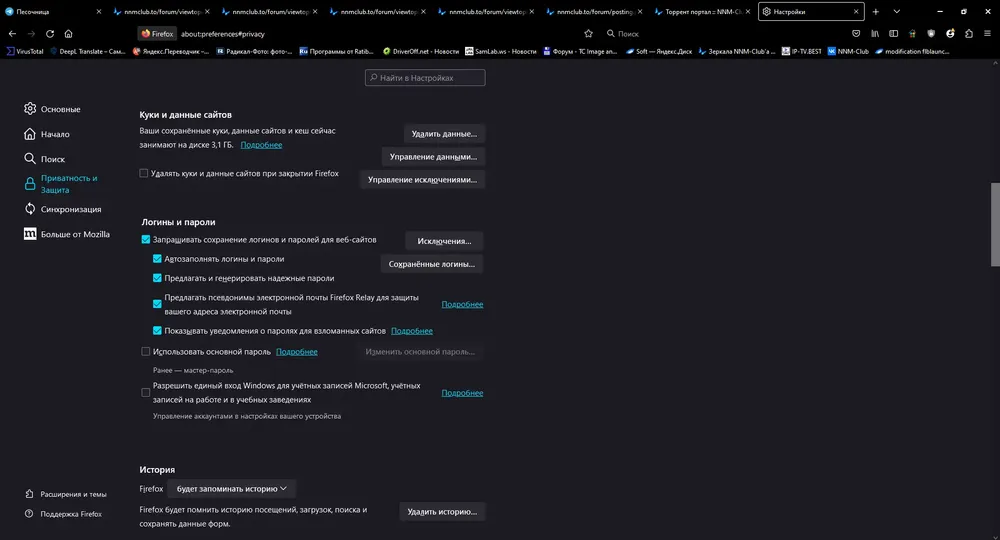Bookmark this page with the star icon

tap(588, 34)
